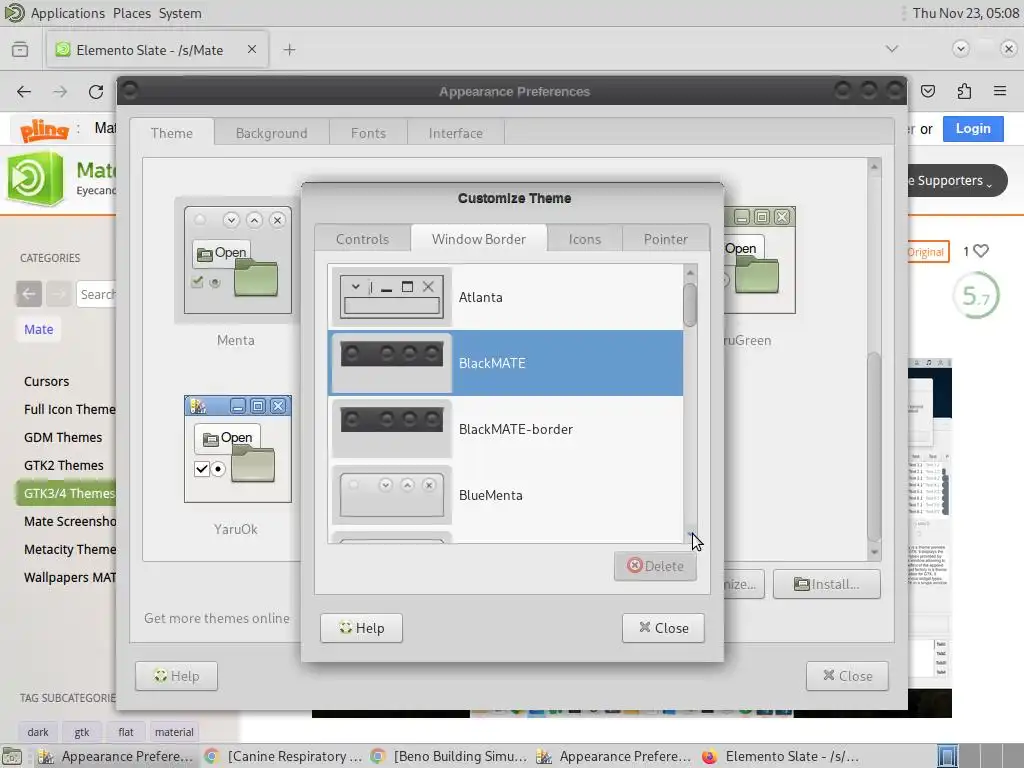
Task: Click the heart like icon
Action: pyautogui.click(x=981, y=251)
